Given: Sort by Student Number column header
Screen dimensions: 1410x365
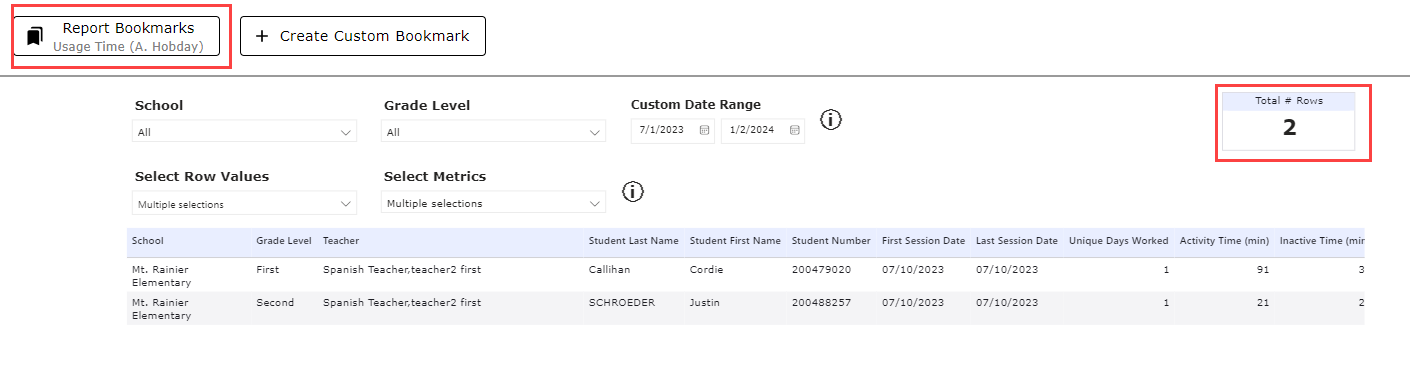Looking at the screenshot, I should point(831,241).
